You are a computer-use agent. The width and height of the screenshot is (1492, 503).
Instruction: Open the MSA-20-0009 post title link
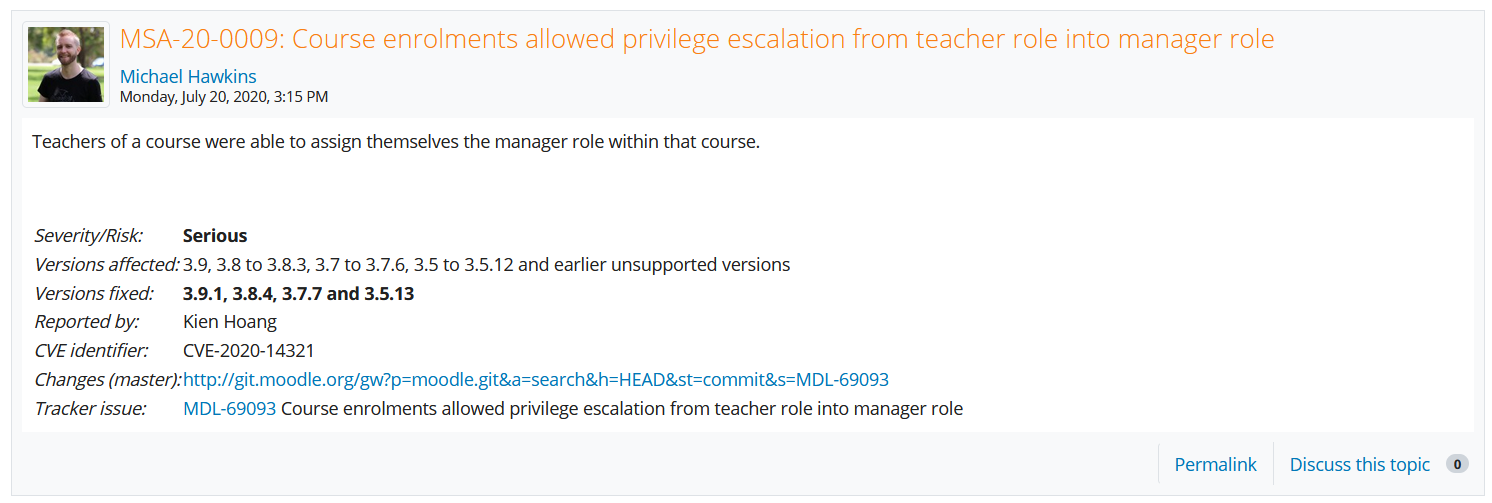(697, 40)
